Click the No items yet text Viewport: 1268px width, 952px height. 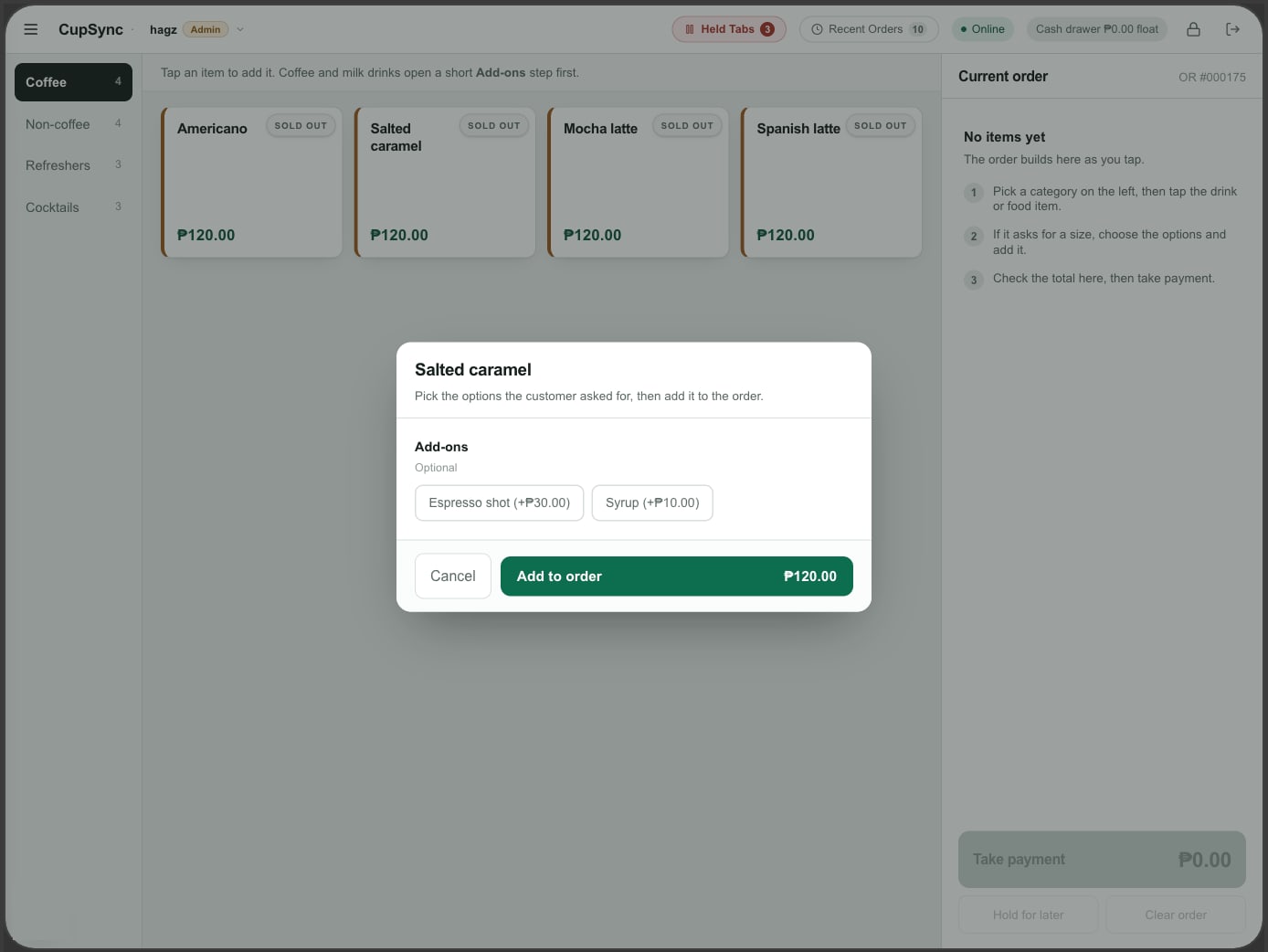(1005, 137)
